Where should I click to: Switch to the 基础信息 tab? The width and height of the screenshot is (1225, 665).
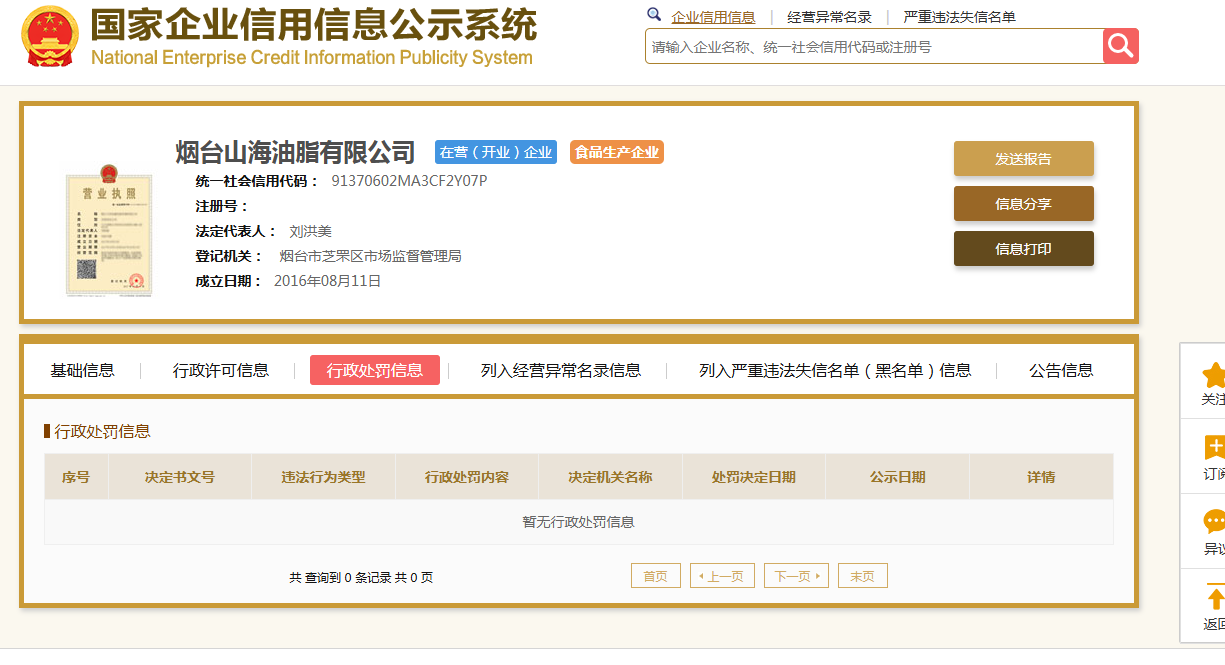click(x=83, y=370)
